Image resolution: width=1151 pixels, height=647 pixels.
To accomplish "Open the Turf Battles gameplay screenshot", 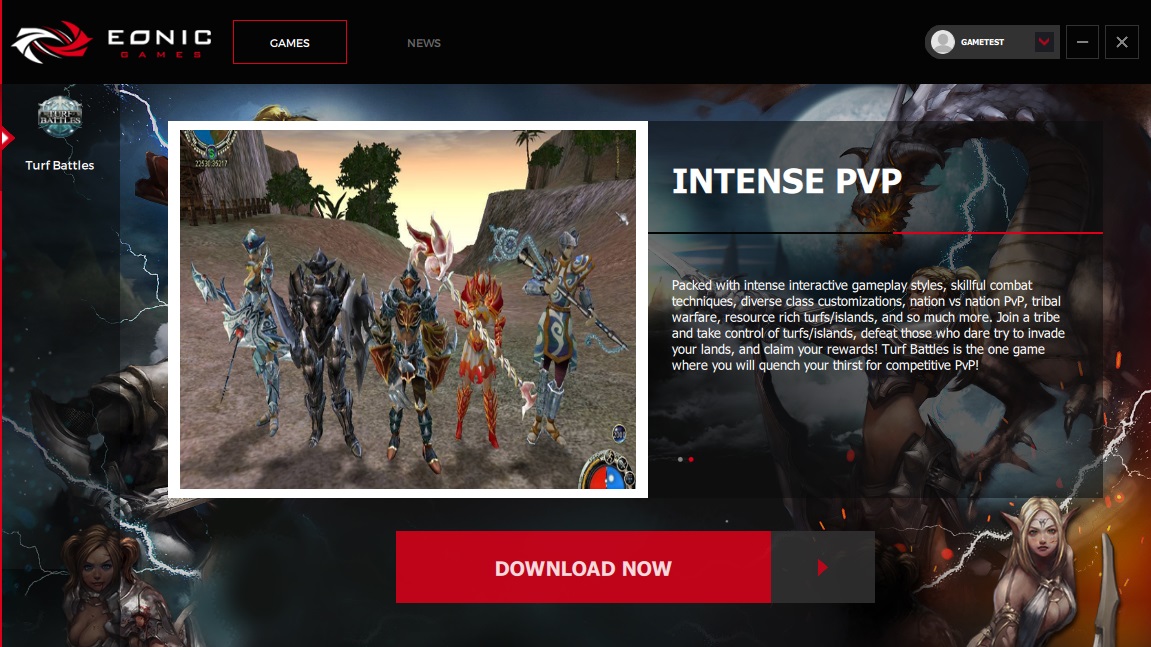I will pyautogui.click(x=408, y=309).
